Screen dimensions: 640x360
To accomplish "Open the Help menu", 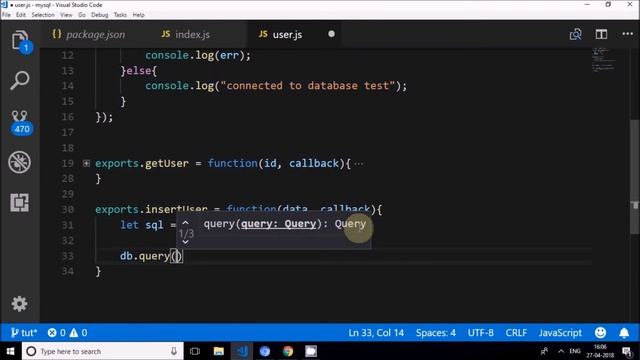I will tap(138, 15).
